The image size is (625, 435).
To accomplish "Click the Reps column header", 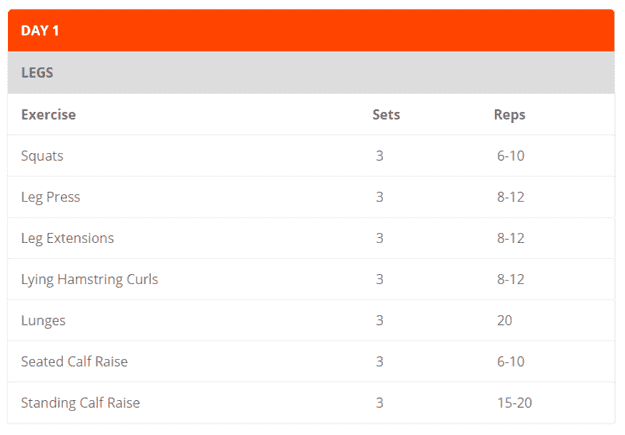I will pyautogui.click(x=509, y=115).
